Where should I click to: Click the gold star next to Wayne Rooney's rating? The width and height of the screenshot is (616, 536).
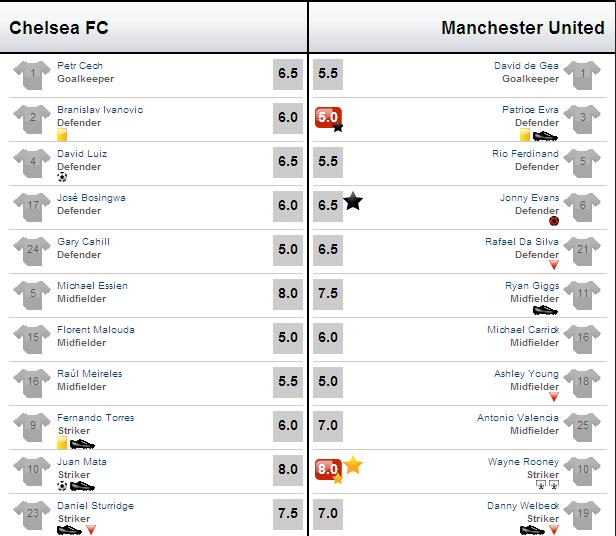coord(353,465)
